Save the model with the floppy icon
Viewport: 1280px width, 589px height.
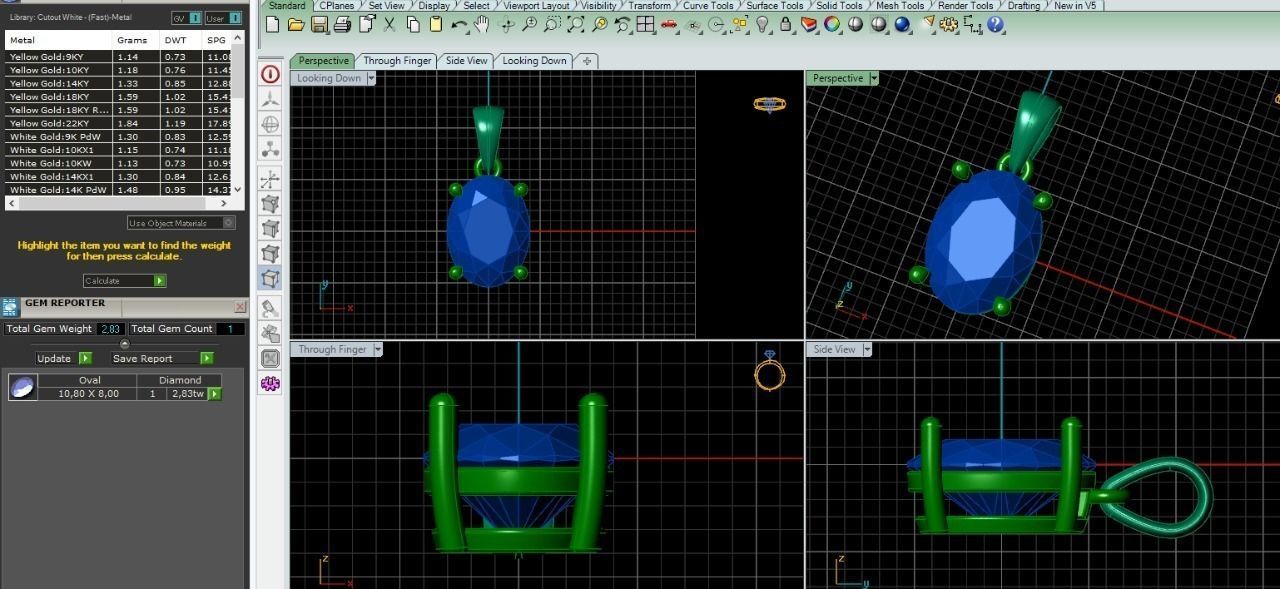pos(319,25)
